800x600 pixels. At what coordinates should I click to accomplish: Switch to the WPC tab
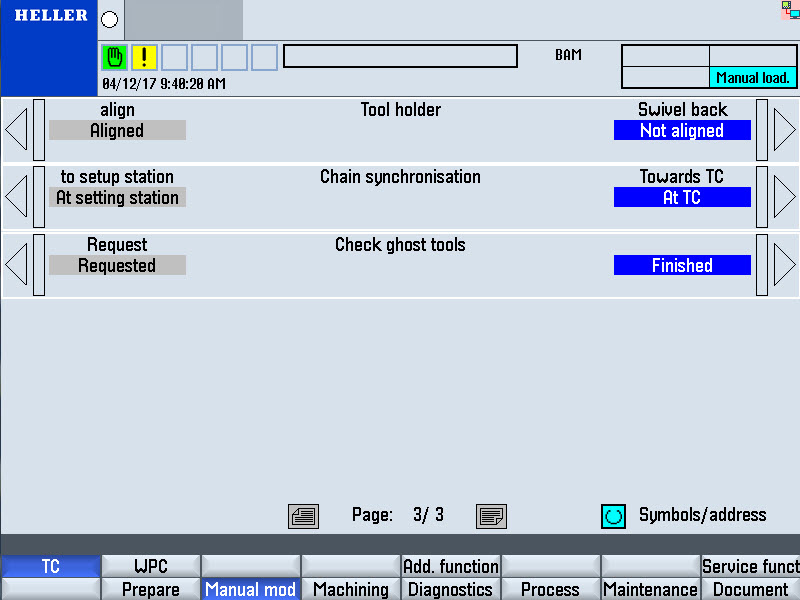point(150,567)
